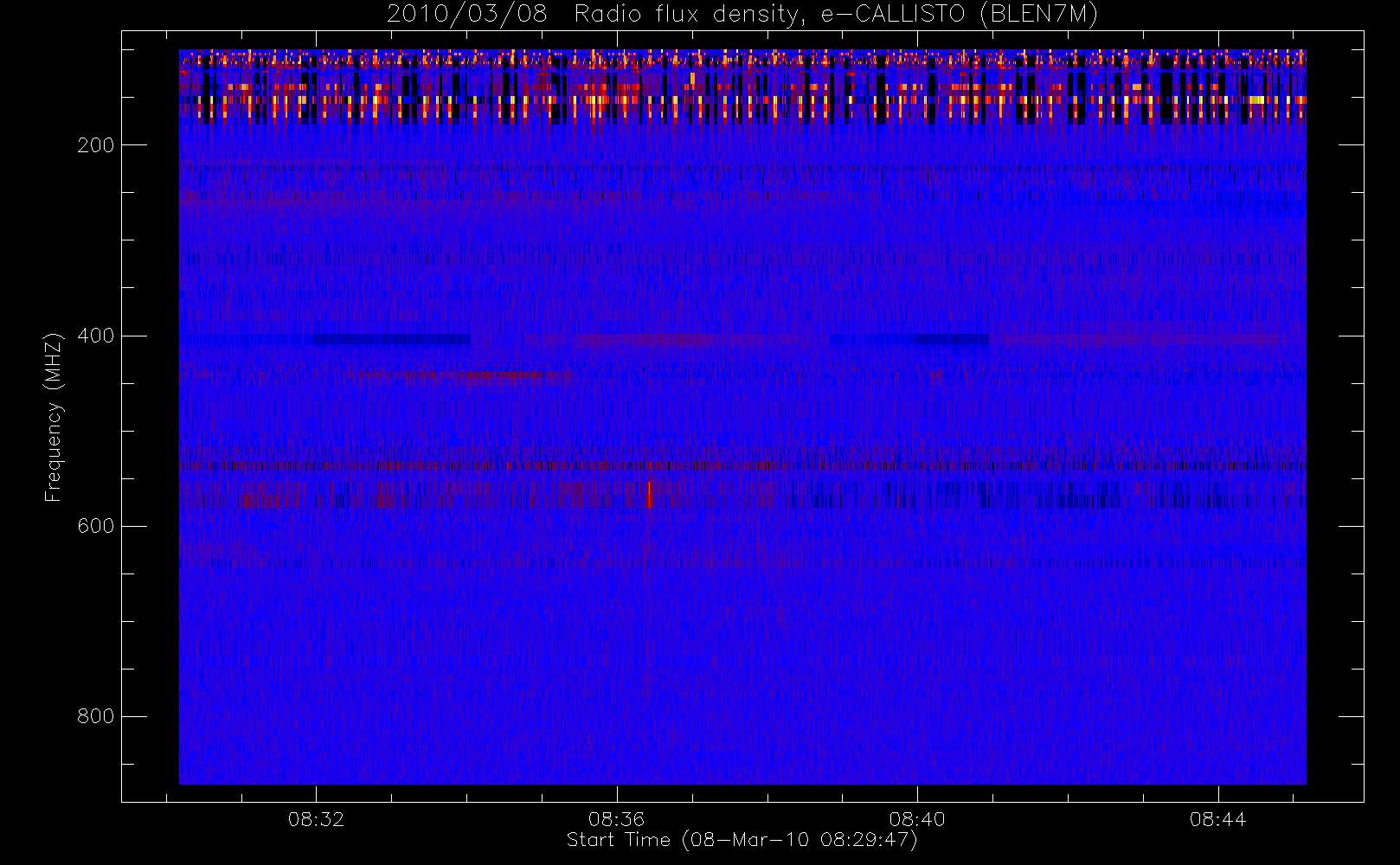This screenshot has height=865, width=1400.
Task: Click the 'Start Time (08-Mar-10 08:29:47)' axis label
Action: click(x=742, y=840)
